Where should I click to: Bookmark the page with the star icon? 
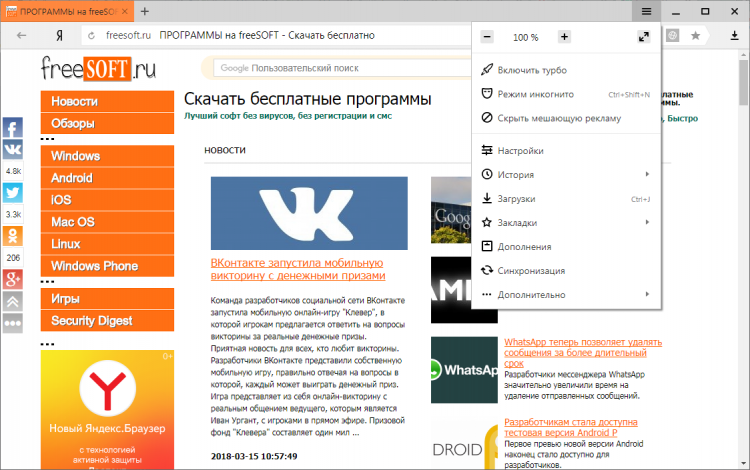coord(695,35)
